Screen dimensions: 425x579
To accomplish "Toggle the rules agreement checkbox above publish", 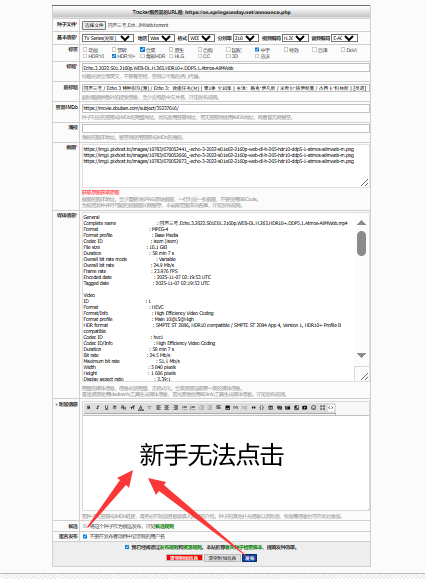I will tap(127, 547).
